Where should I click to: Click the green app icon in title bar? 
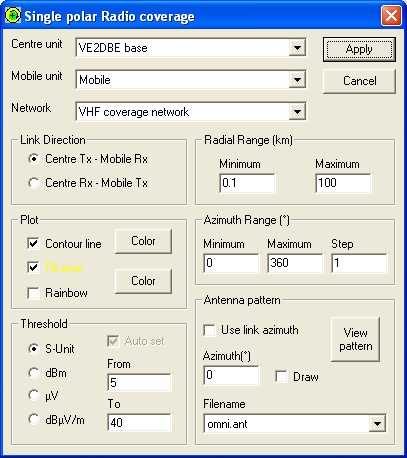(13, 15)
